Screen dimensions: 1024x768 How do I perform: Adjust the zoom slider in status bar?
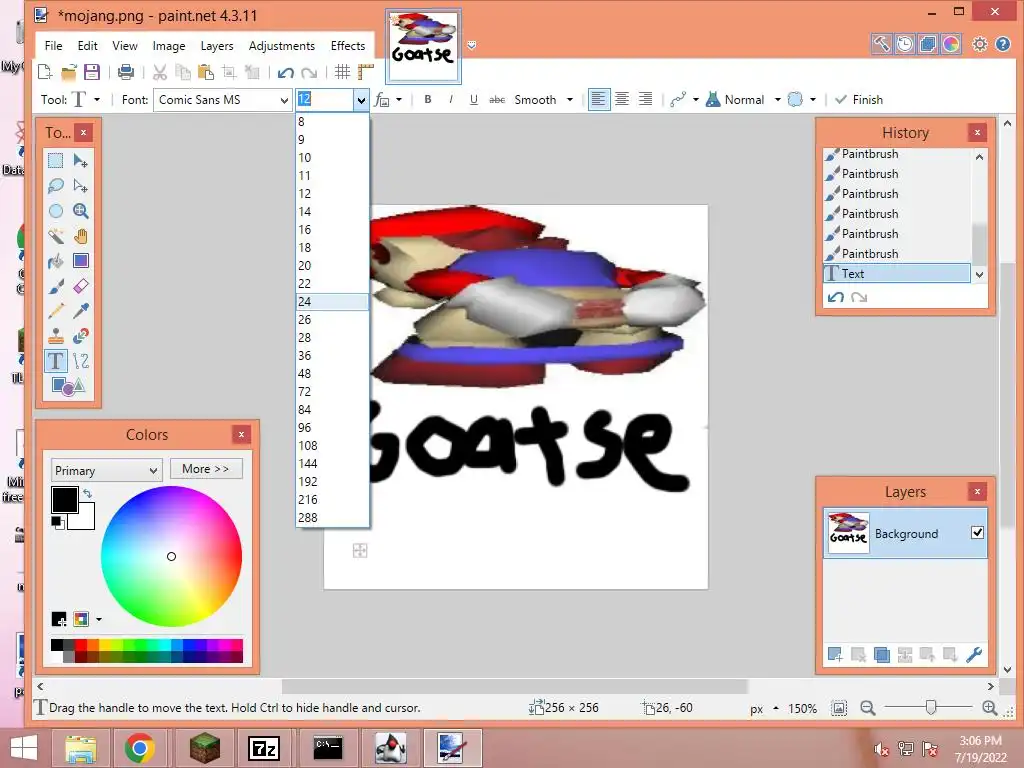(x=931, y=707)
